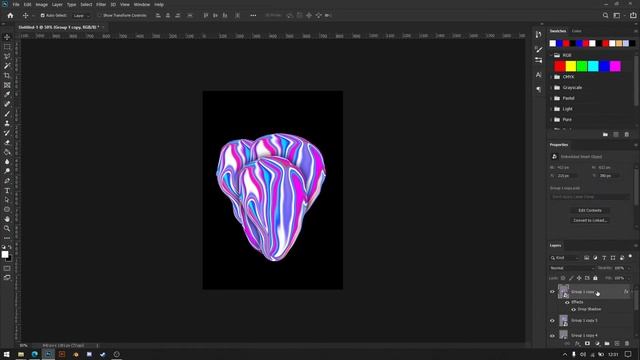Expand the Pastel swatch folder
The width and height of the screenshot is (640, 360).
(551, 98)
